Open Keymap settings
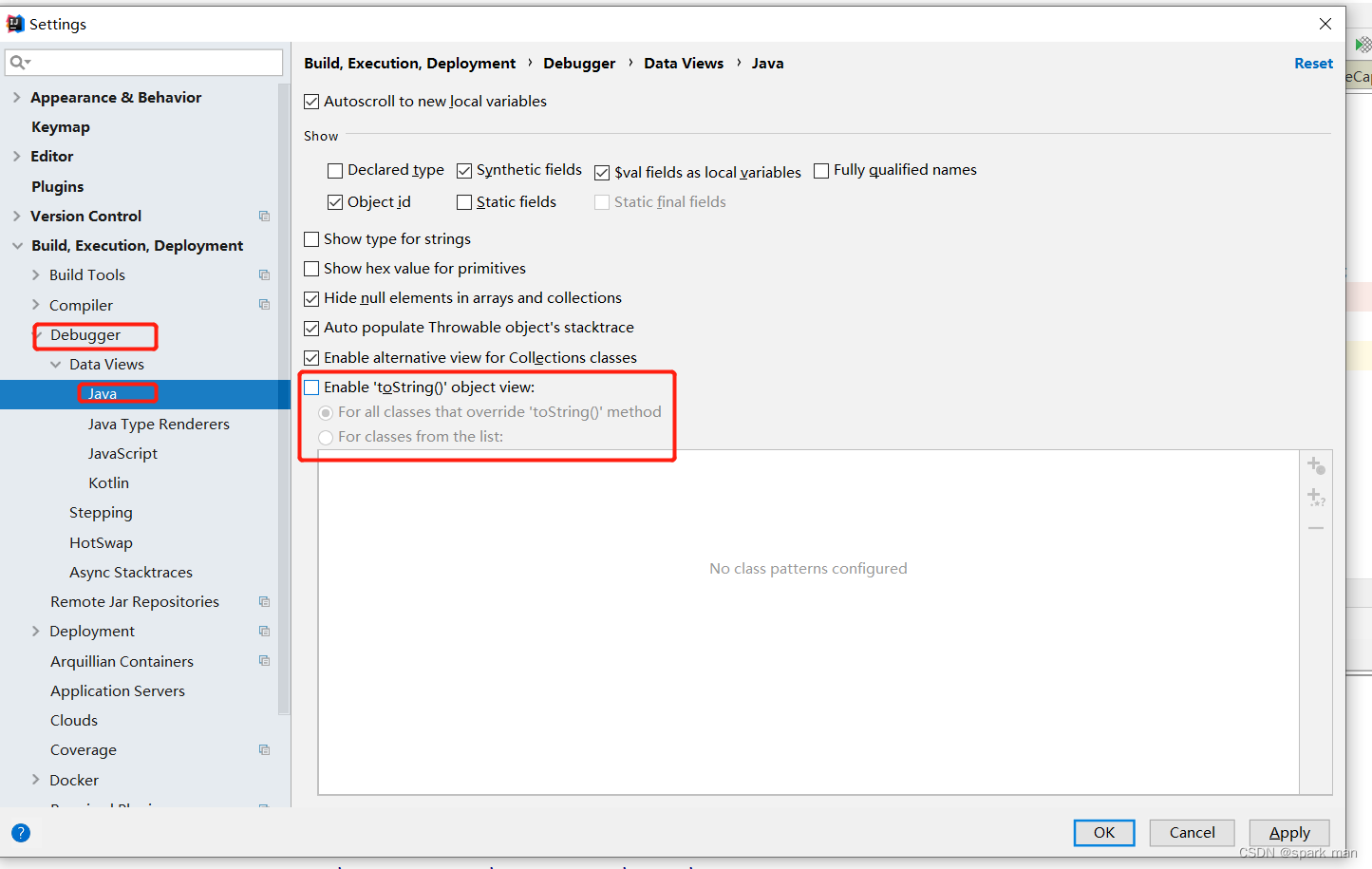This screenshot has height=869, width=1372. point(61,127)
